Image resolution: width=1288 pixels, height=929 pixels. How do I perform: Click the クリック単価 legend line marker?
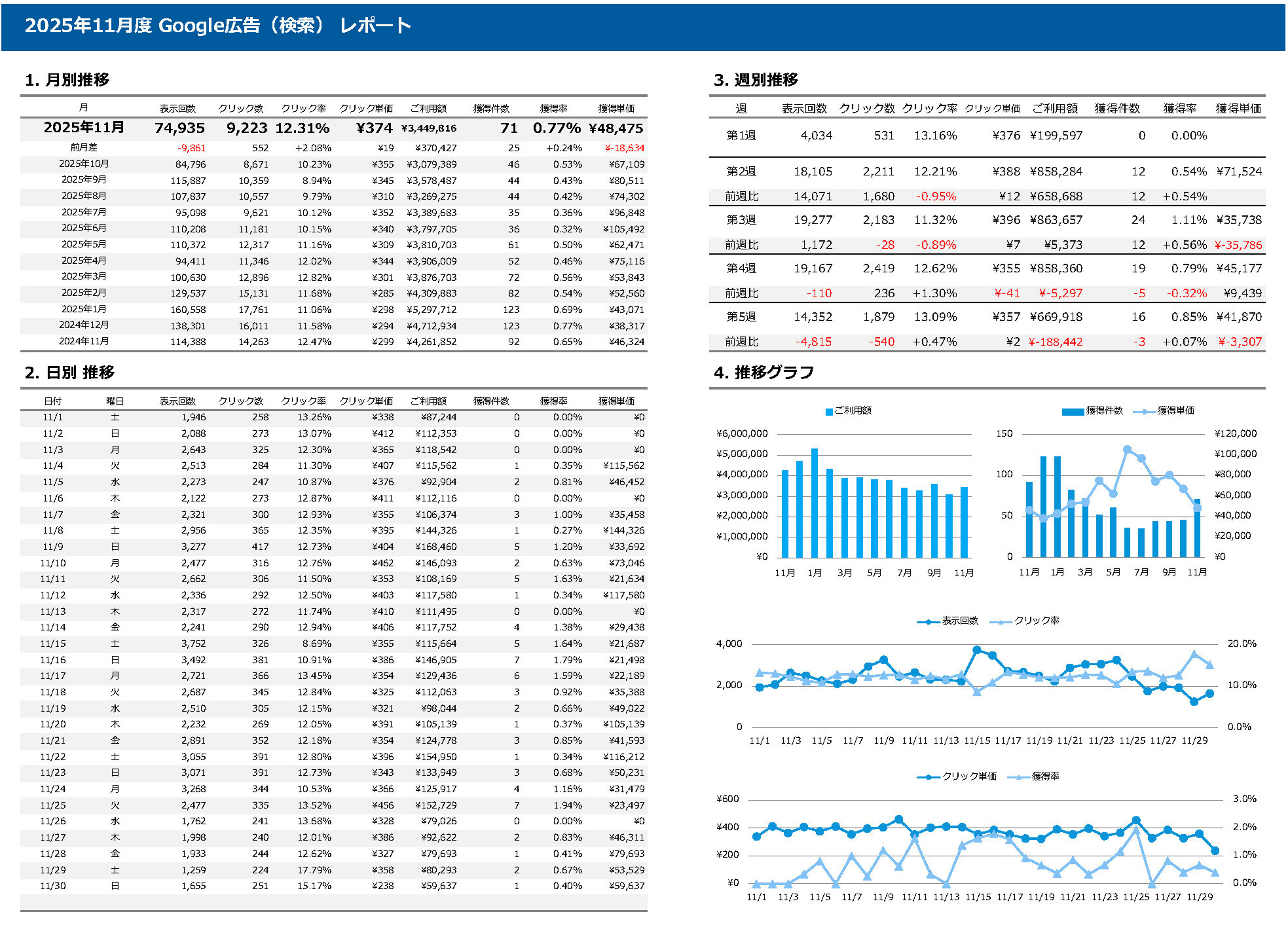[929, 777]
